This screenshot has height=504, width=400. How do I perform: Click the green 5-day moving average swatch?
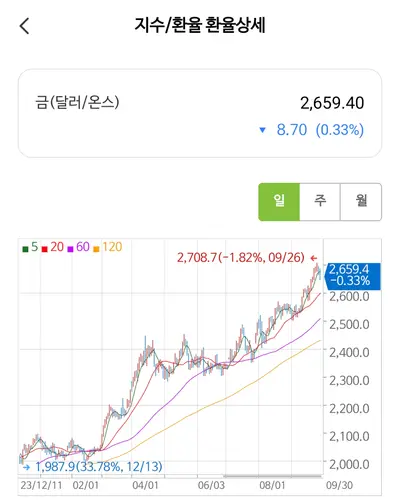pos(25,249)
